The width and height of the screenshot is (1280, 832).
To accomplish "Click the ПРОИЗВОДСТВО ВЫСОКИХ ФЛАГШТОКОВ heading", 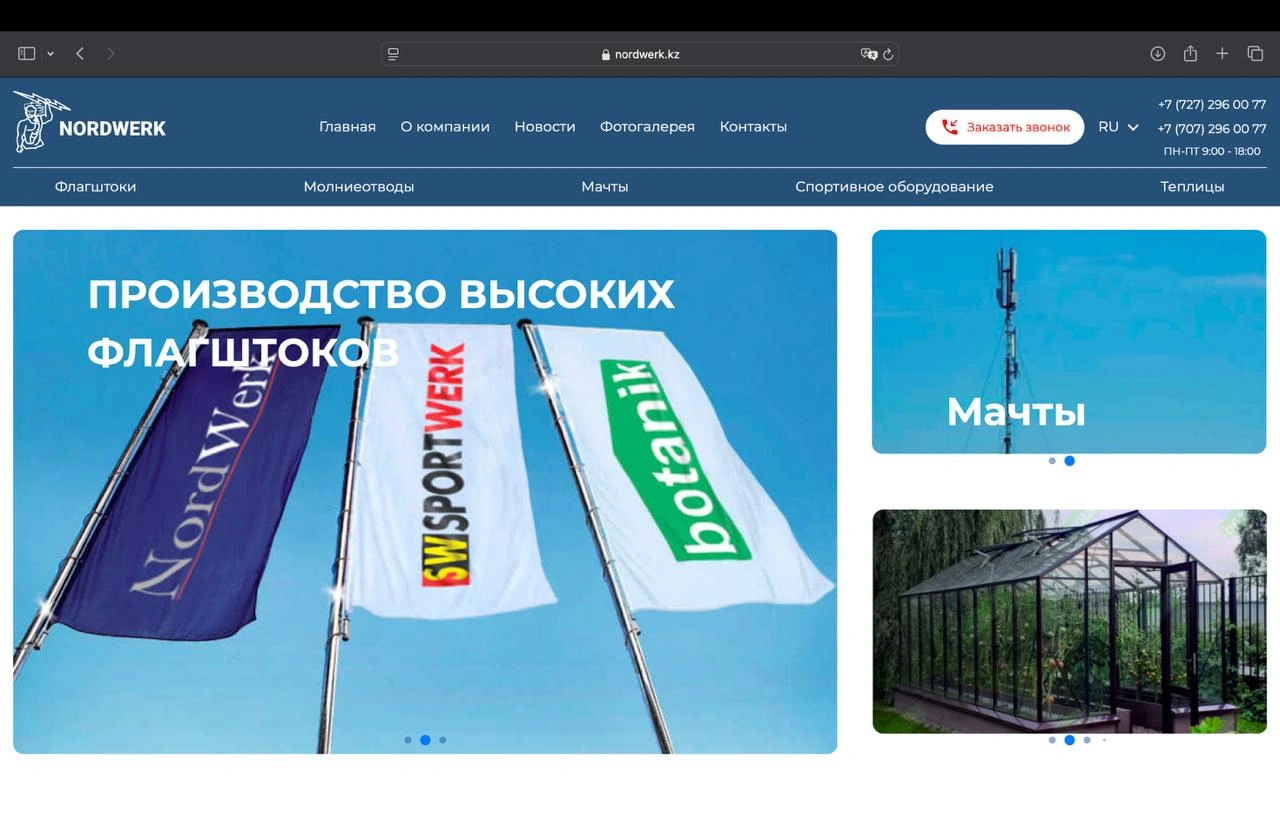I will pyautogui.click(x=381, y=323).
